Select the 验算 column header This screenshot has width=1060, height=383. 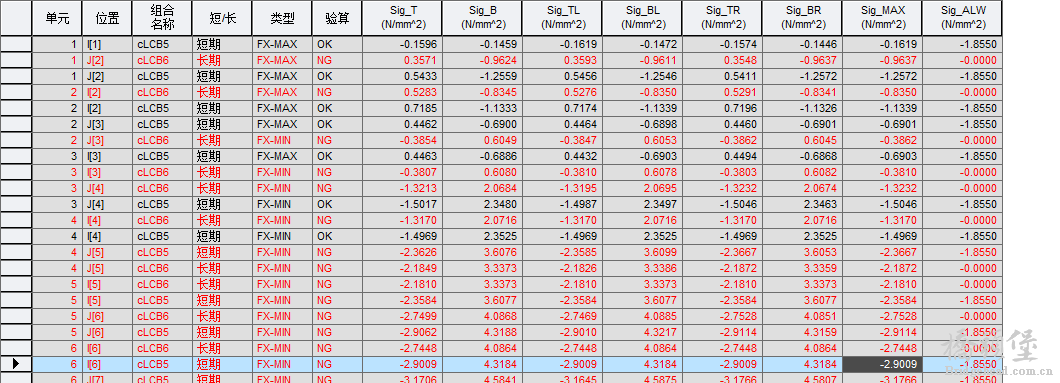[337, 18]
